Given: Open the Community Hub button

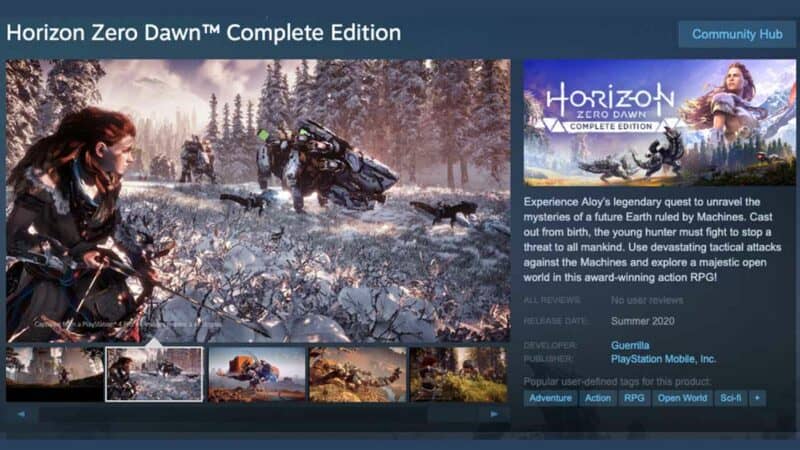Looking at the screenshot, I should pos(737,34).
